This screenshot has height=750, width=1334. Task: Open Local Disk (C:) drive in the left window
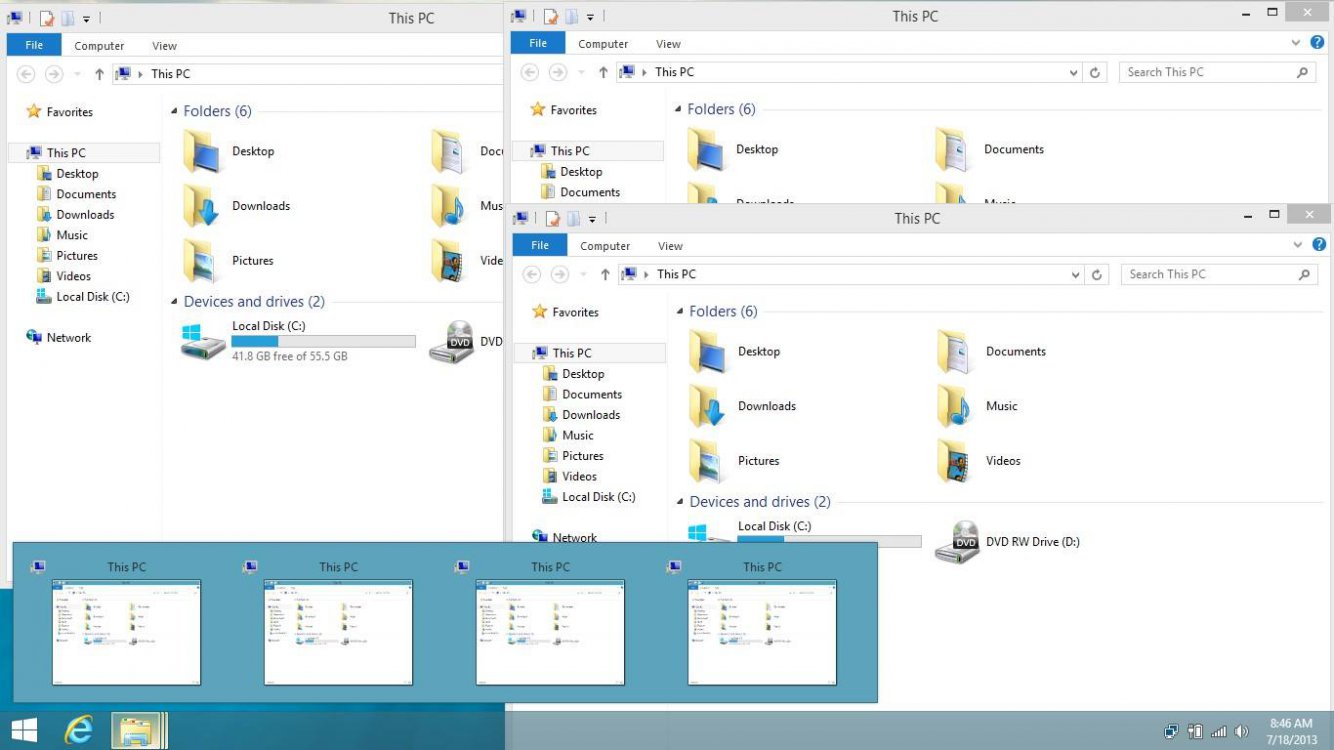pos(297,341)
